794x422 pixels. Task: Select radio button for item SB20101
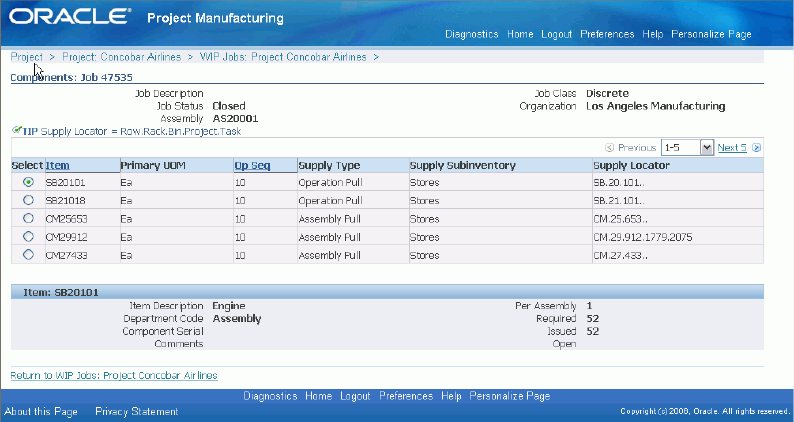pyautogui.click(x=28, y=182)
